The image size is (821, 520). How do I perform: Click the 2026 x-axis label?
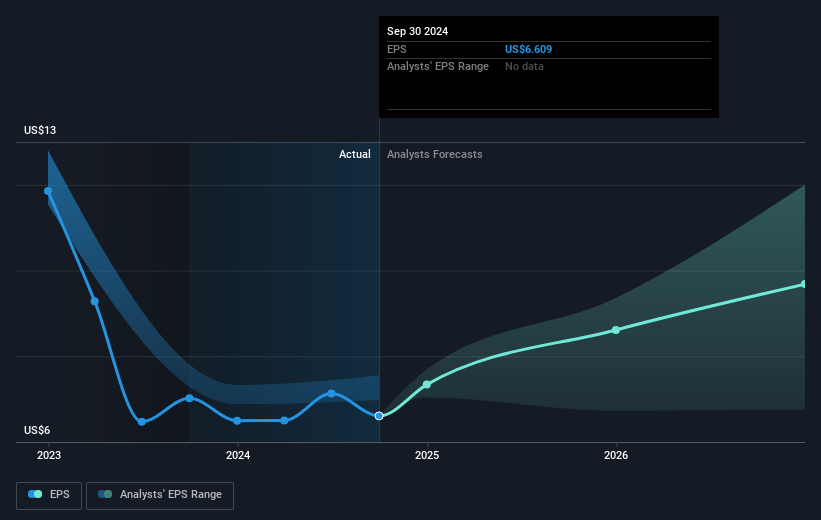click(x=616, y=456)
